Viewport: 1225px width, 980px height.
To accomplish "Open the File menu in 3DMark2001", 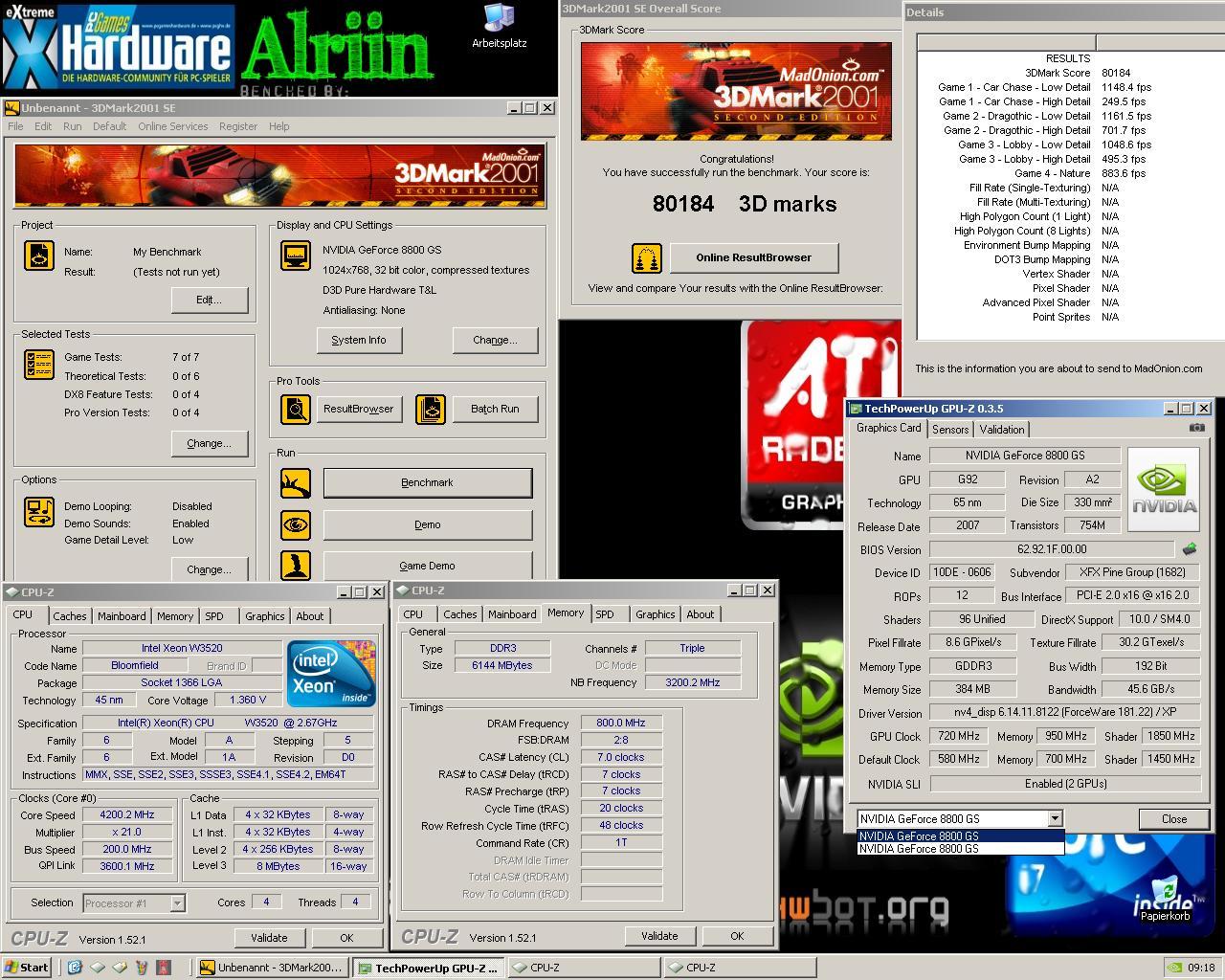I will [x=15, y=126].
